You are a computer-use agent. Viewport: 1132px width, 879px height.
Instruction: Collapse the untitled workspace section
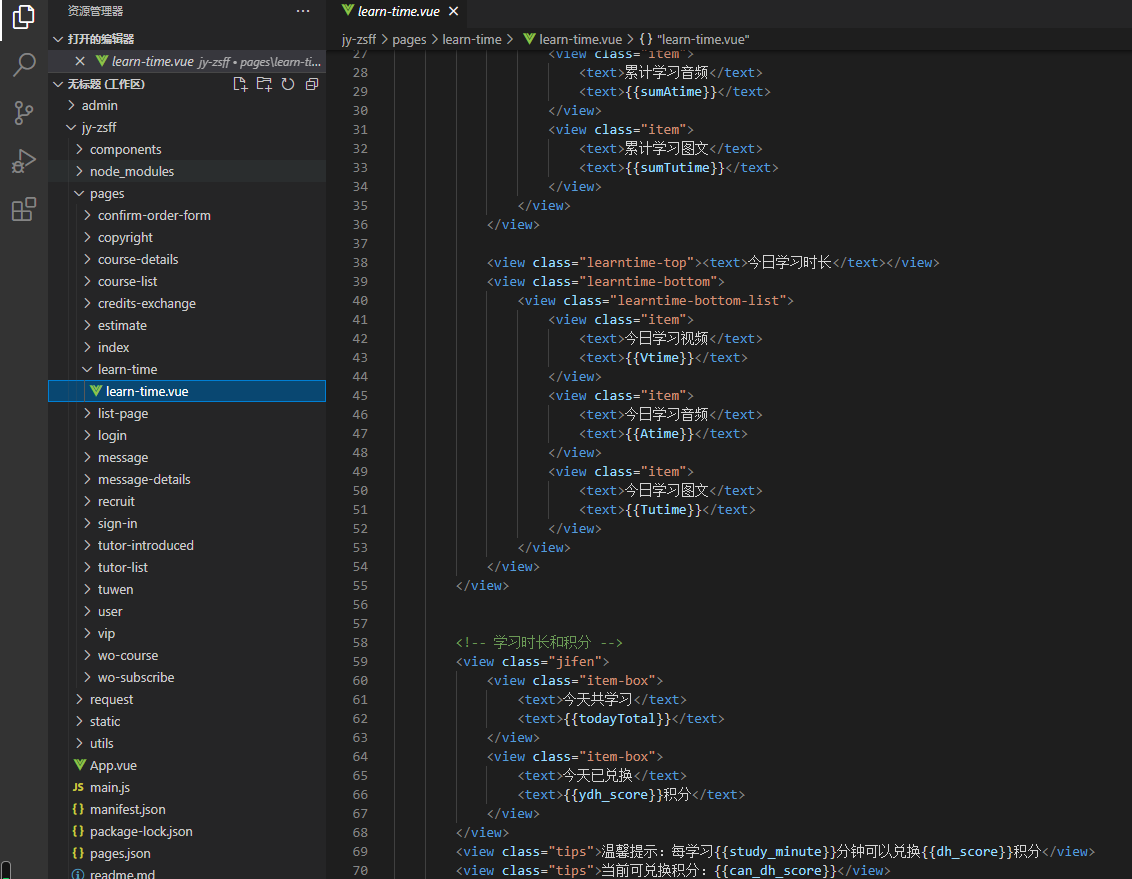pos(58,84)
